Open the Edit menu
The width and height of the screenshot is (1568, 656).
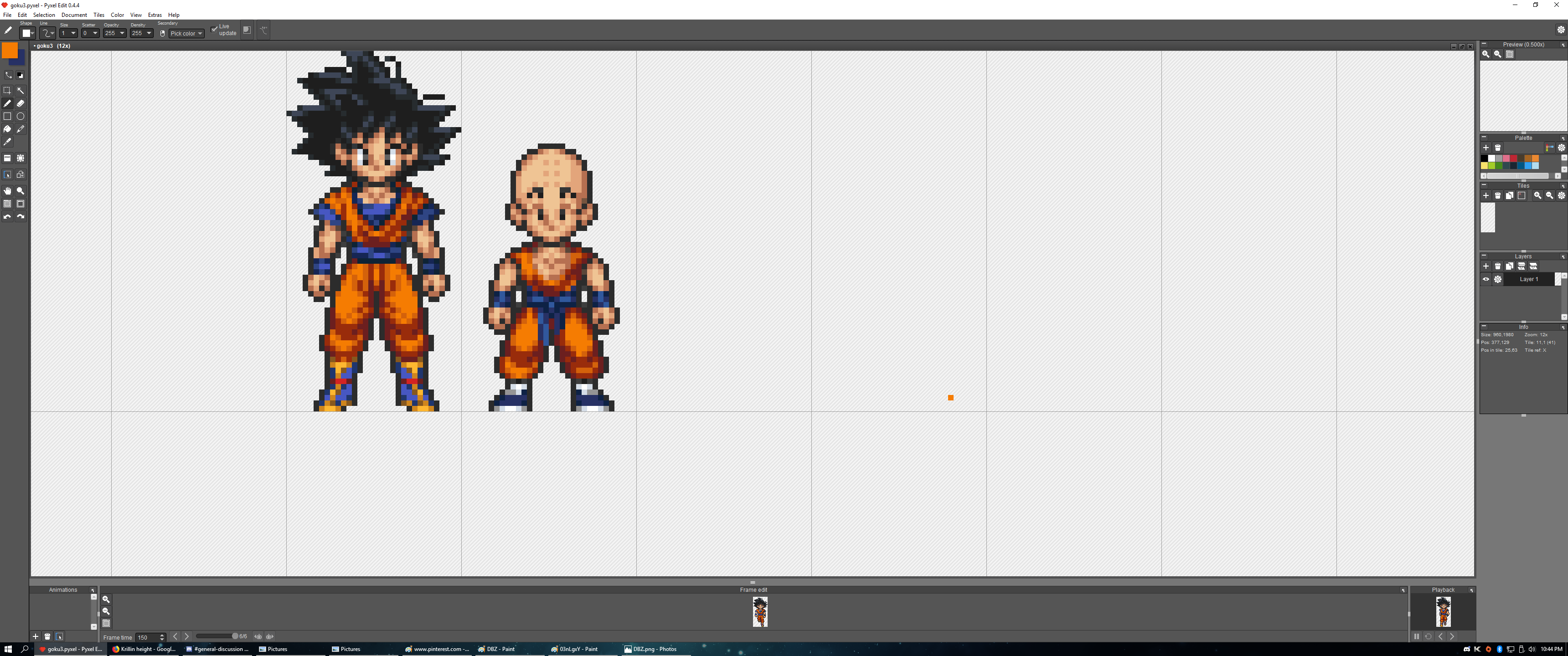(x=22, y=15)
